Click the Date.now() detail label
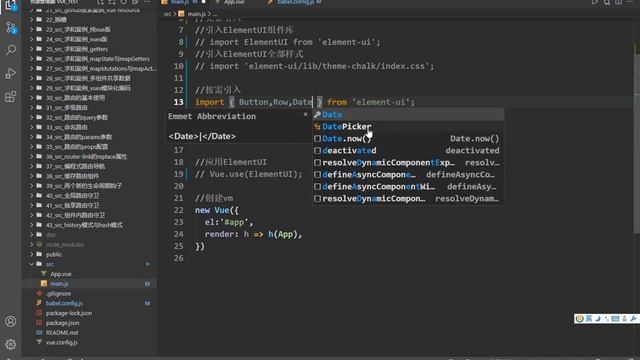Image resolution: width=640 pixels, height=360 pixels. (474, 139)
